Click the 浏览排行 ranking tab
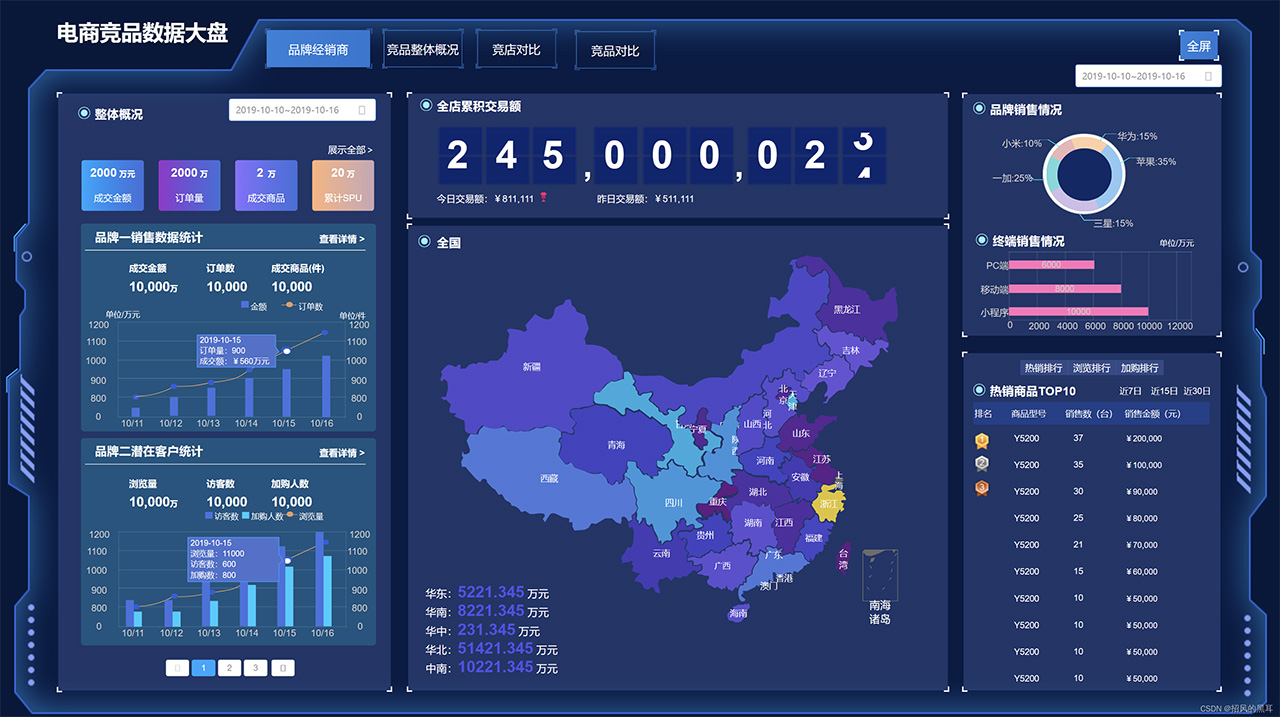The width and height of the screenshot is (1280, 717). pos(1091,368)
